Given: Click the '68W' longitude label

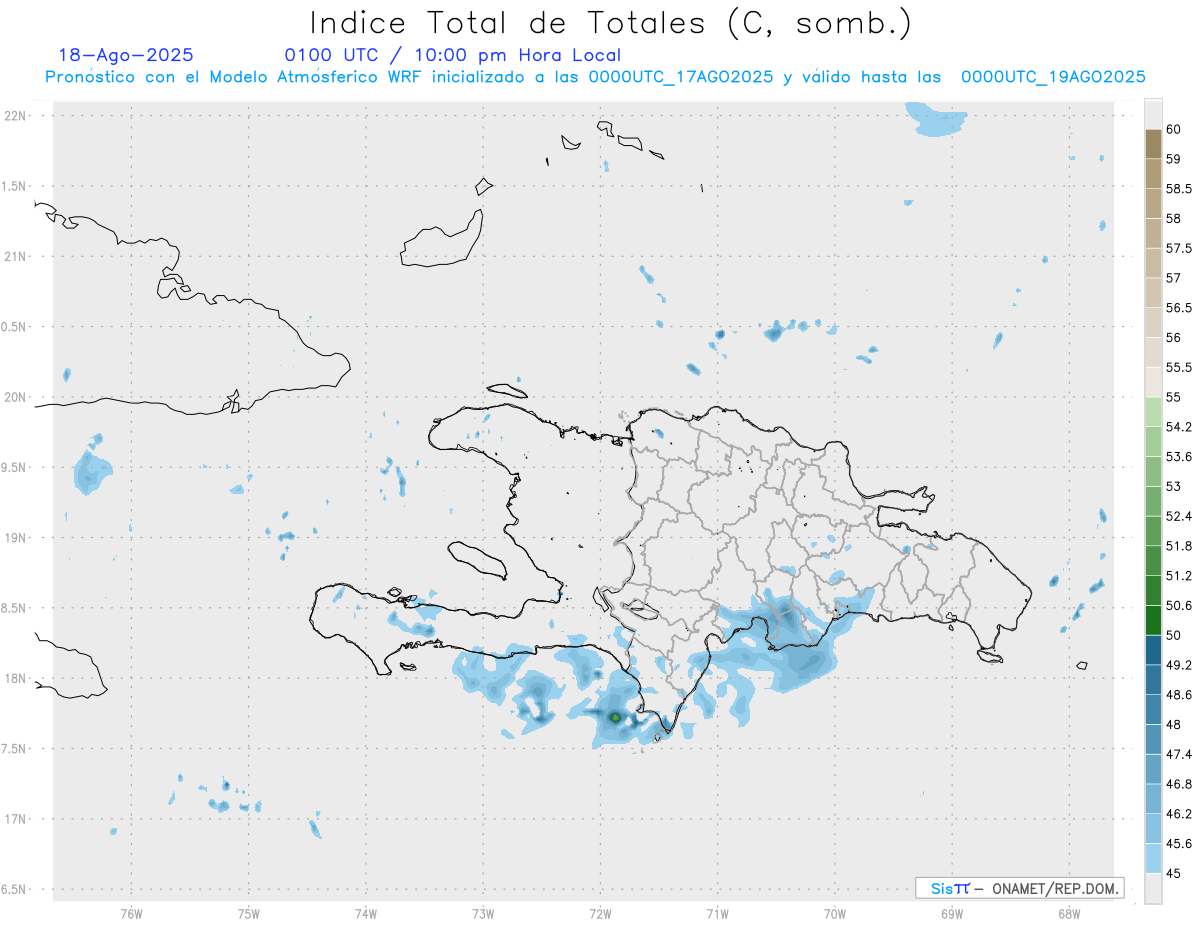Looking at the screenshot, I should [1069, 914].
